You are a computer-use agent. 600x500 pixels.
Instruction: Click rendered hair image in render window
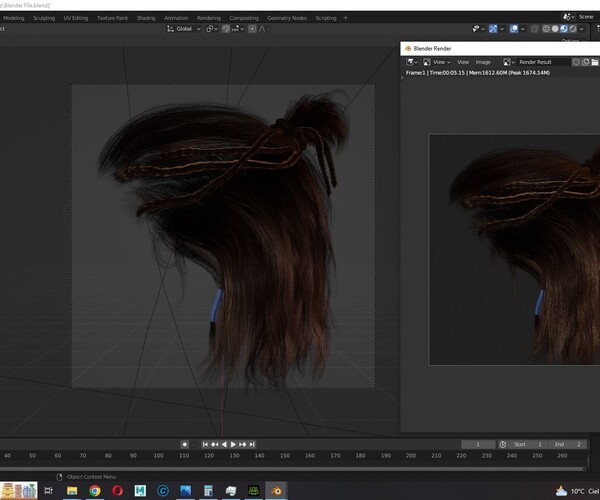coord(514,249)
